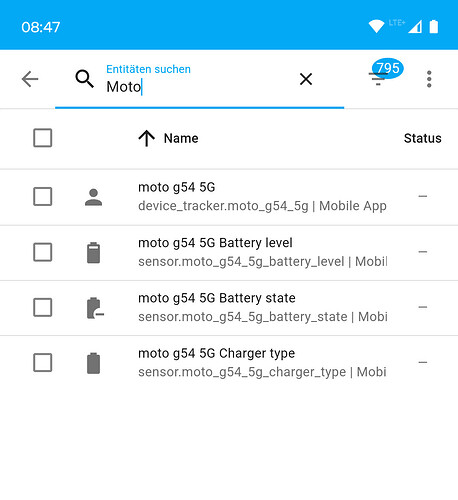This screenshot has height=500, width=458.
Task: Click the Battery state battery-minus icon
Action: coord(95,308)
